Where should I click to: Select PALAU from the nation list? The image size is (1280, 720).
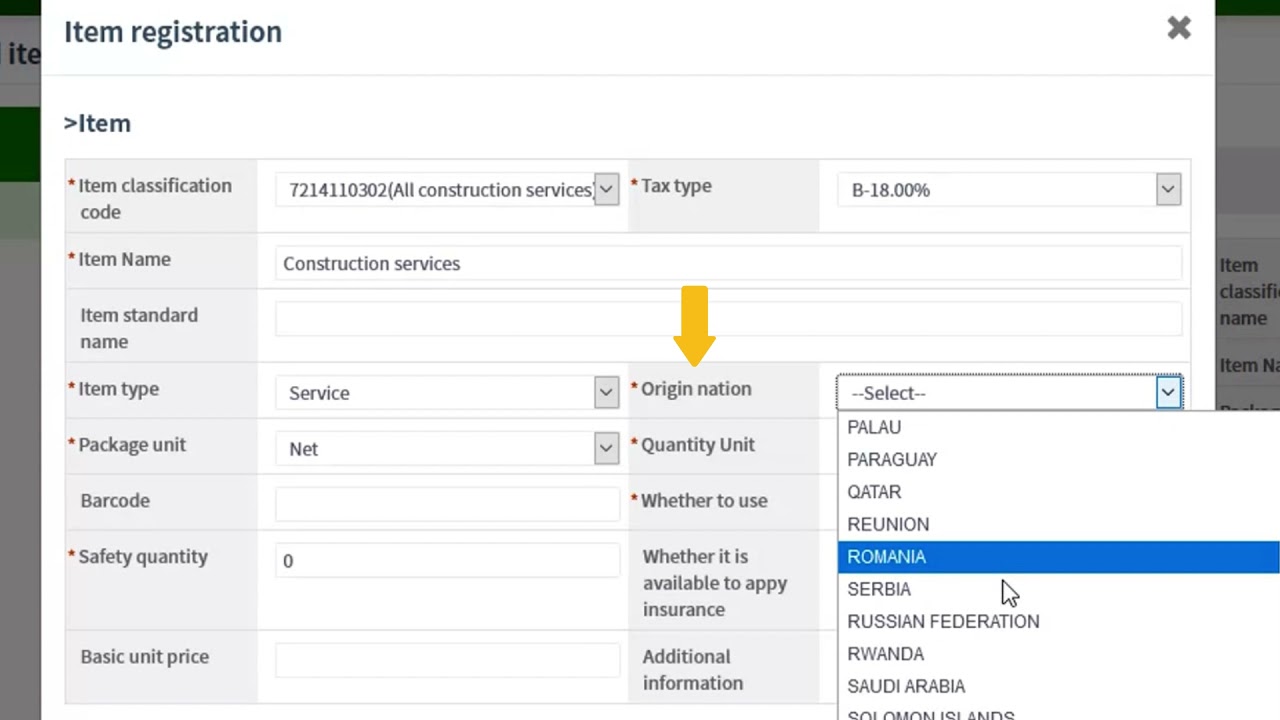(x=1059, y=427)
